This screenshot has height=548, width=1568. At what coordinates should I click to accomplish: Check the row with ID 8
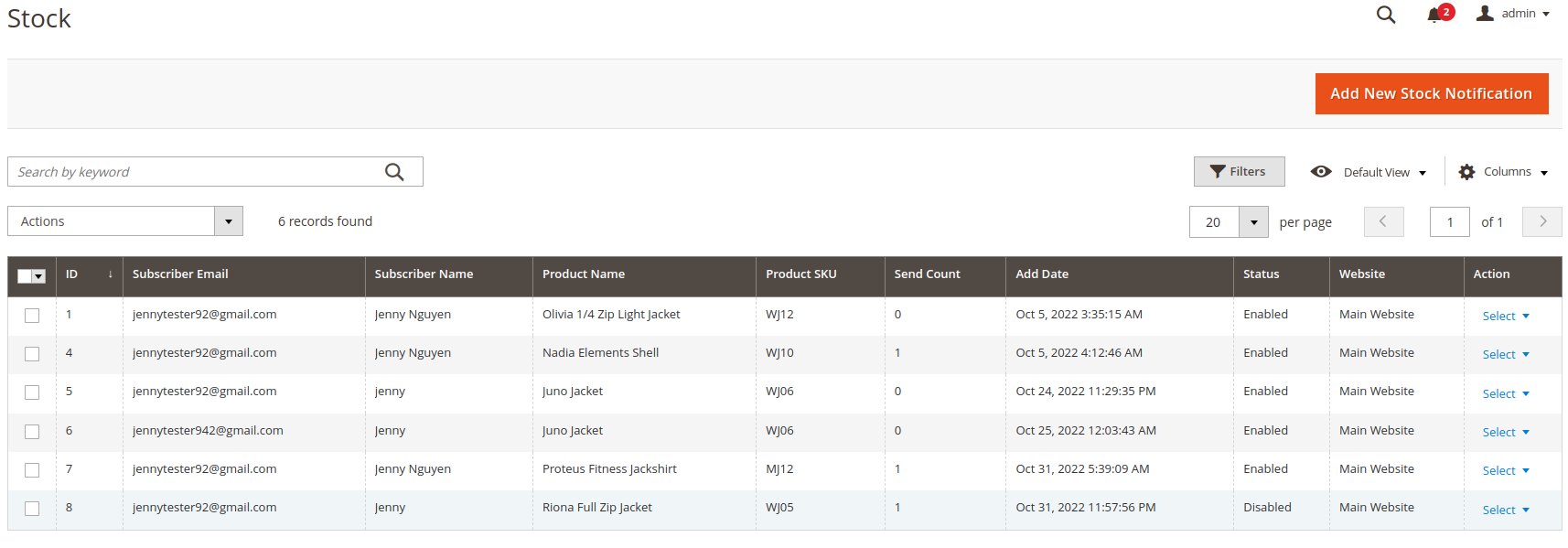click(32, 509)
